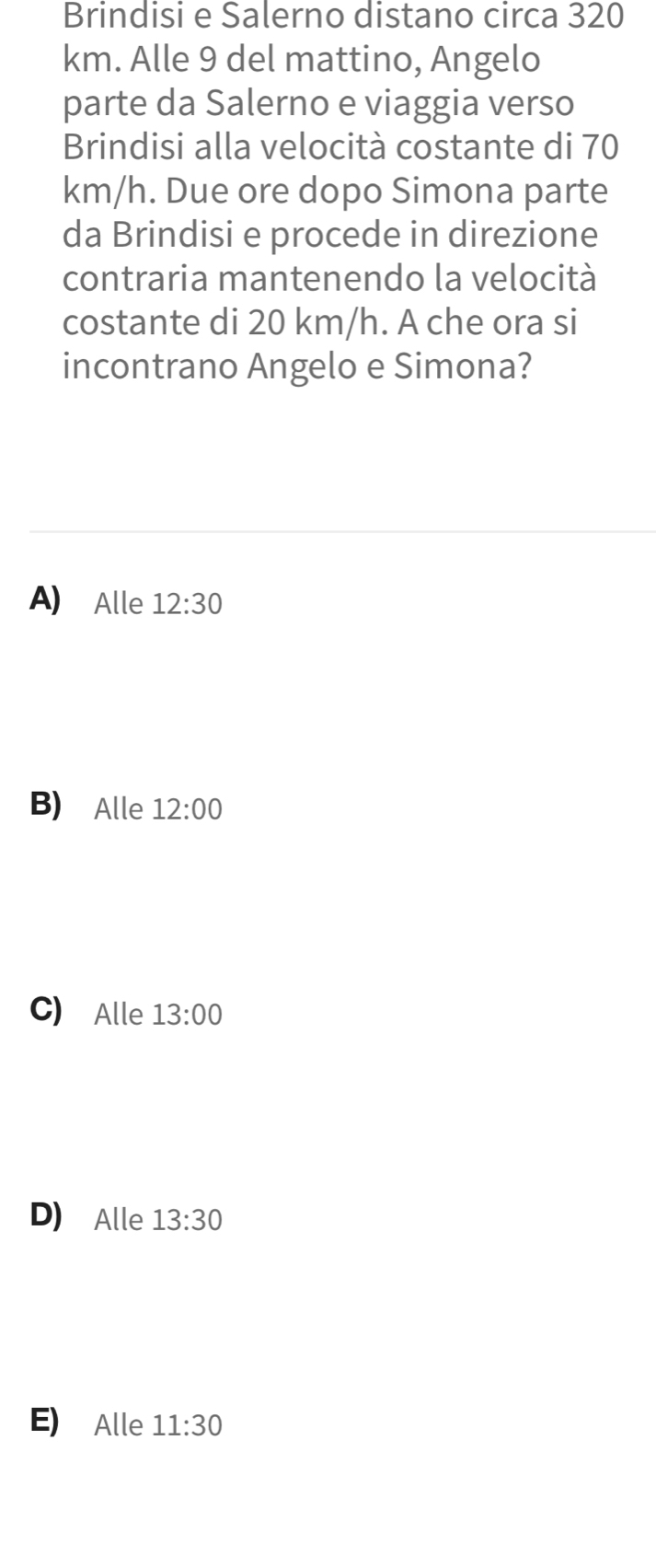Click the bold "A)" letter label
656x1568 pixels.
coord(46,599)
